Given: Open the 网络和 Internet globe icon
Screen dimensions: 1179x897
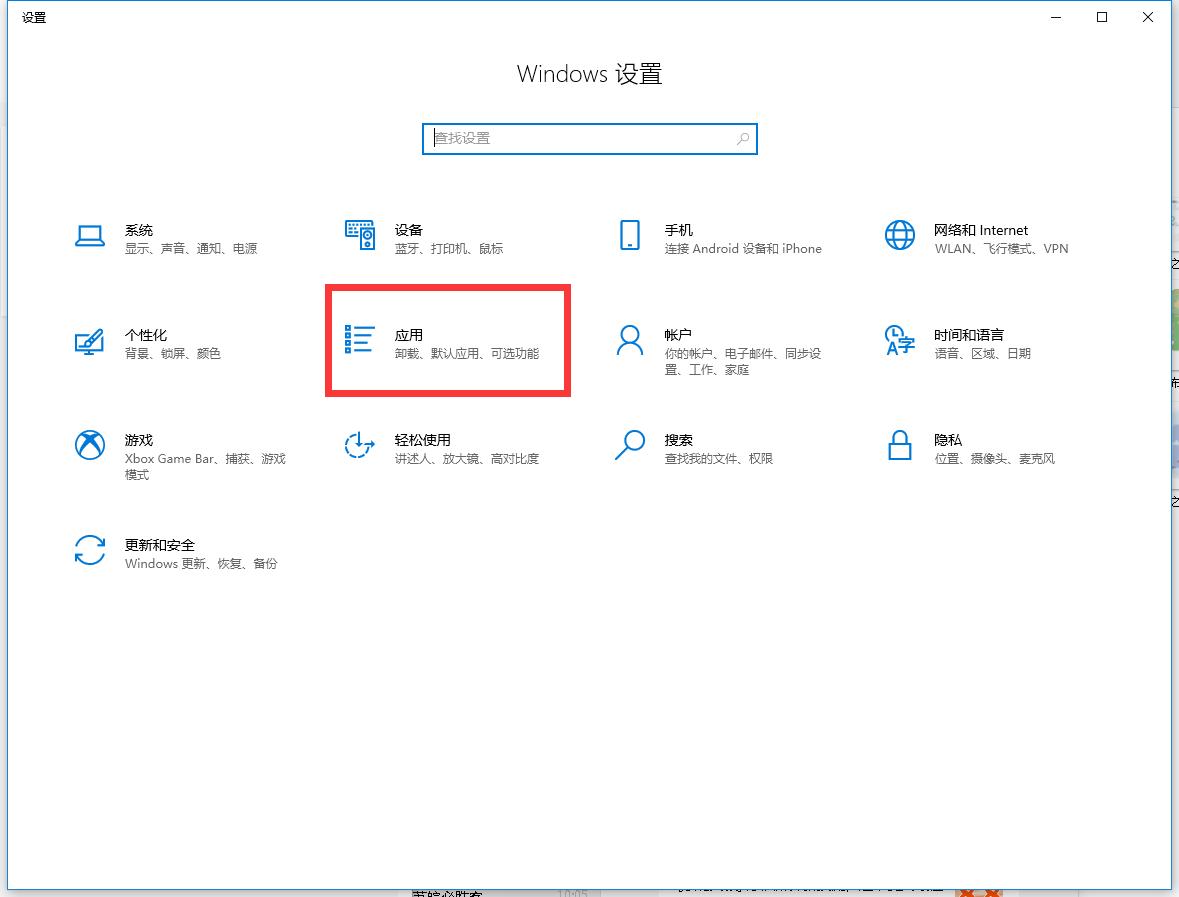Looking at the screenshot, I should pyautogui.click(x=899, y=235).
